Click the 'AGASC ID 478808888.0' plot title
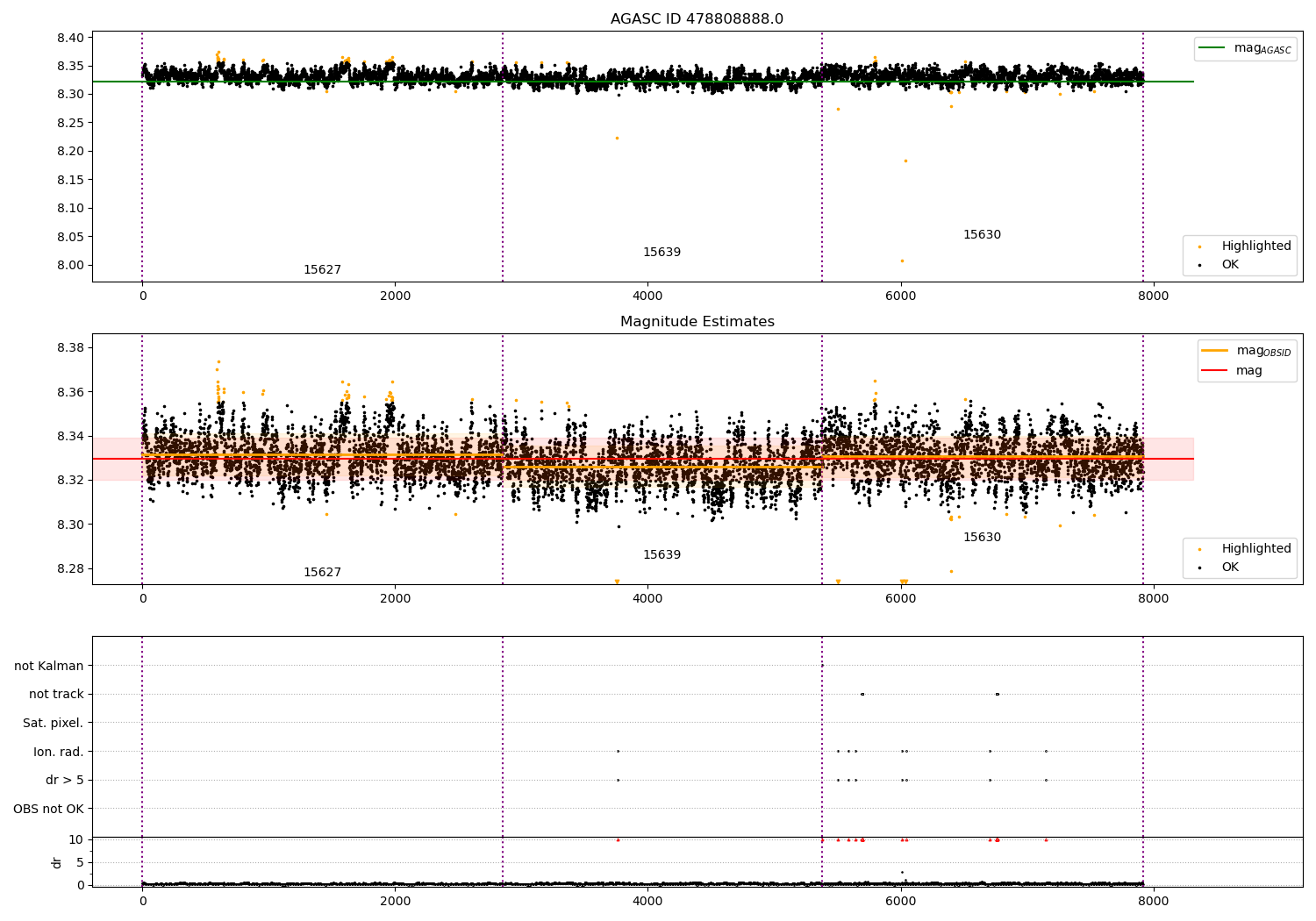 [x=697, y=19]
